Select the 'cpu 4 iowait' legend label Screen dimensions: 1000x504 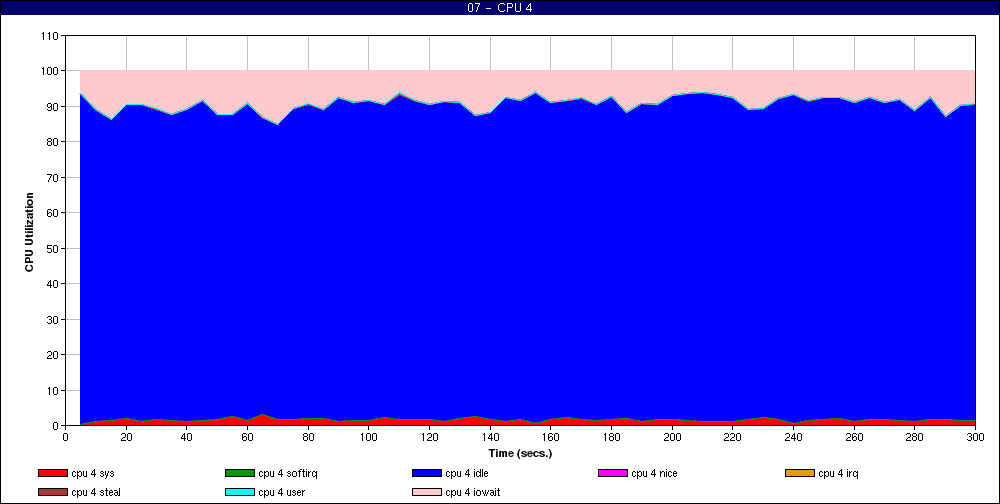point(473,492)
